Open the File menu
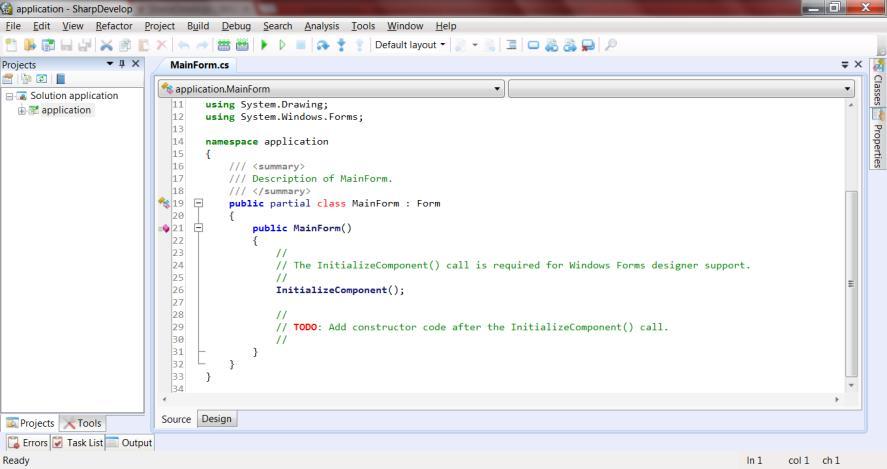Viewport: 887px width, 469px height. point(13,26)
